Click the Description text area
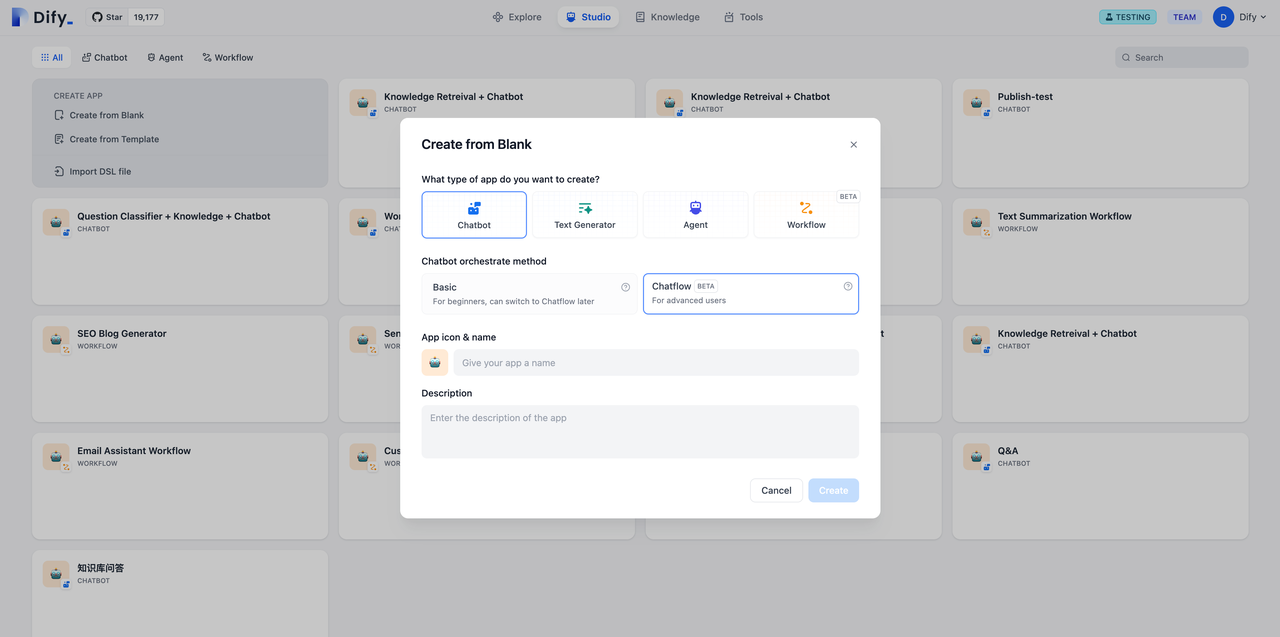1280x637 pixels. tap(640, 431)
